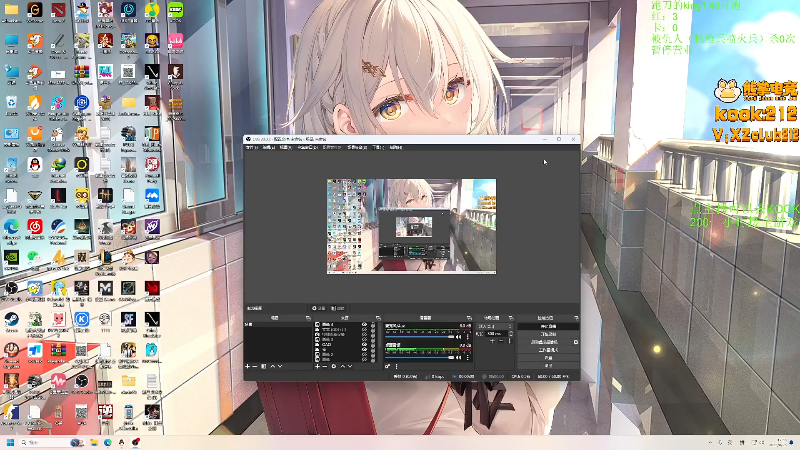Screen dimensions: 800x450
Task: Open the Steam desktop shortcut
Action: pos(11,319)
